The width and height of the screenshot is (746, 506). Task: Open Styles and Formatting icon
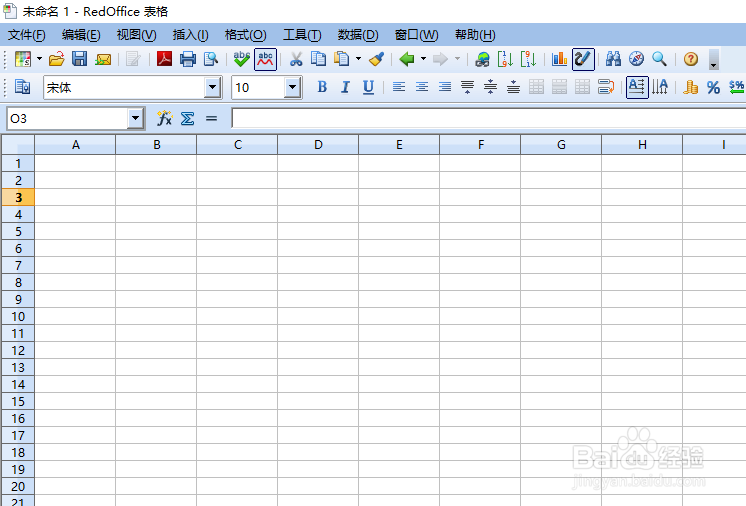click(x=22, y=87)
